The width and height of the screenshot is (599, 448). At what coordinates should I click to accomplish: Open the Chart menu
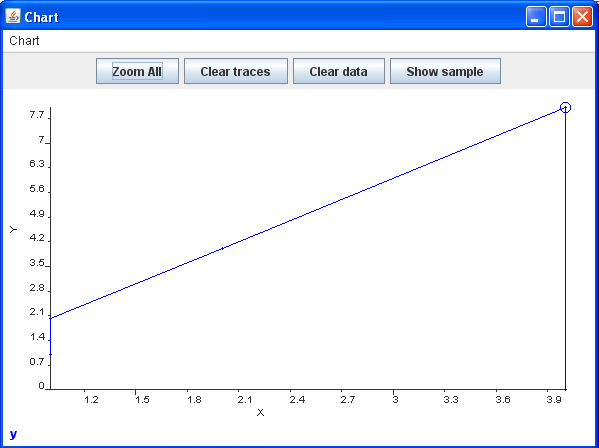click(24, 41)
